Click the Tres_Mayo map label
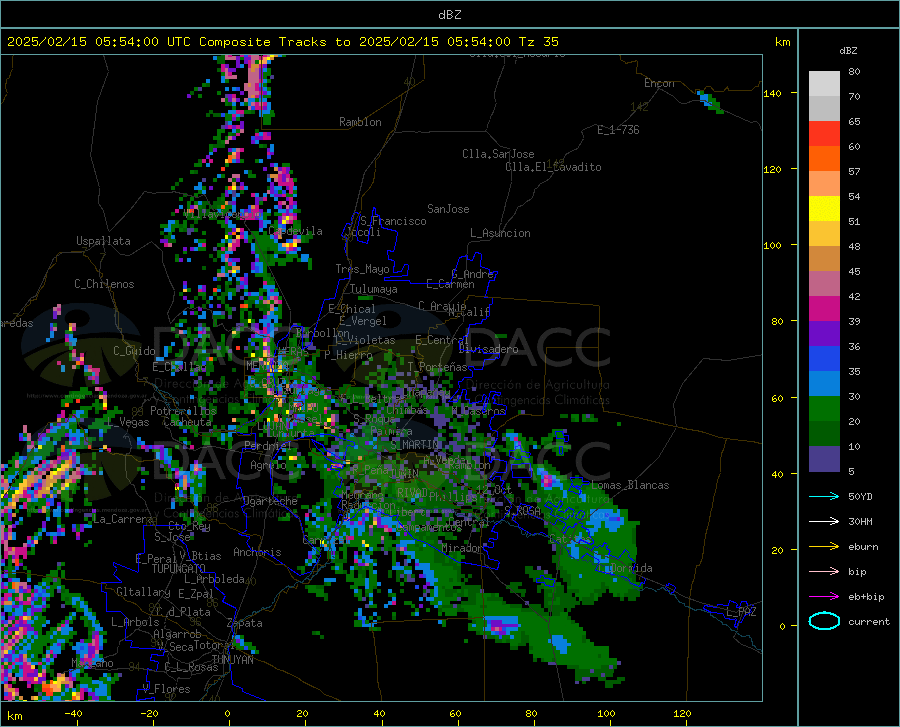900x727 pixels. [362, 269]
